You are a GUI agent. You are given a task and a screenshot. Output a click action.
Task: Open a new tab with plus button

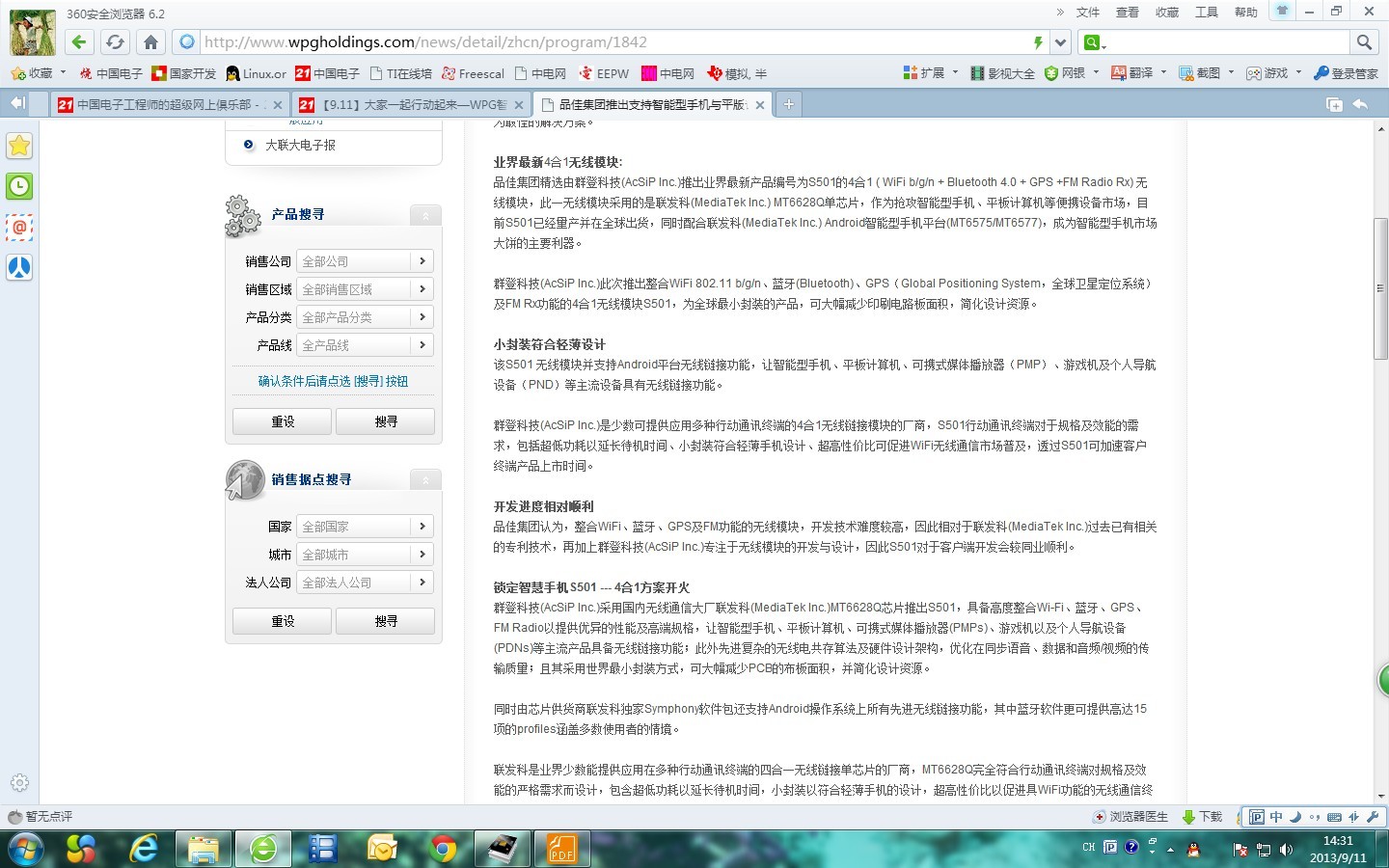[x=788, y=104]
